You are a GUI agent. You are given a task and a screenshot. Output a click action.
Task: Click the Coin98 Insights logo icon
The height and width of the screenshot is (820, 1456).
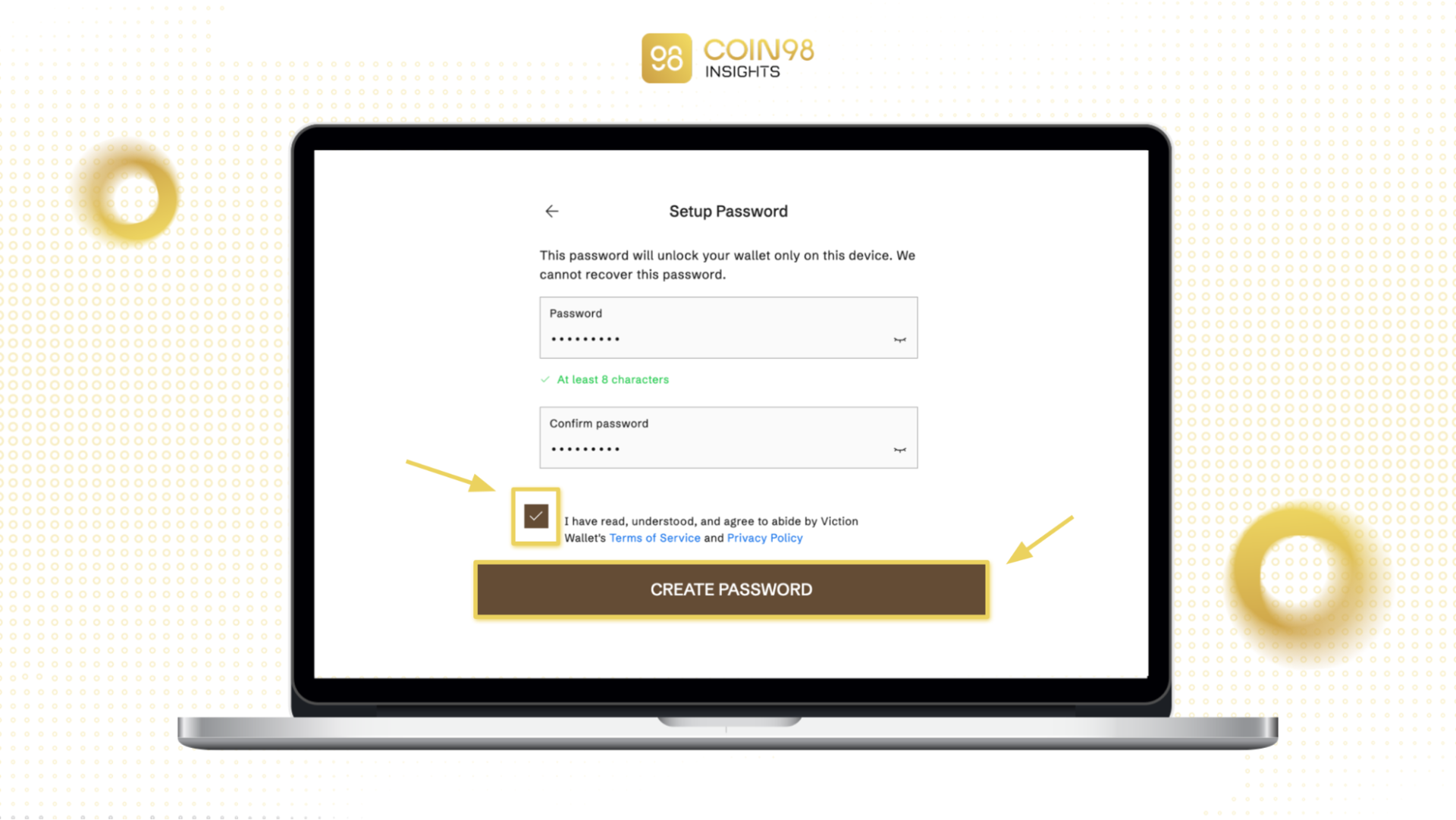(x=660, y=57)
